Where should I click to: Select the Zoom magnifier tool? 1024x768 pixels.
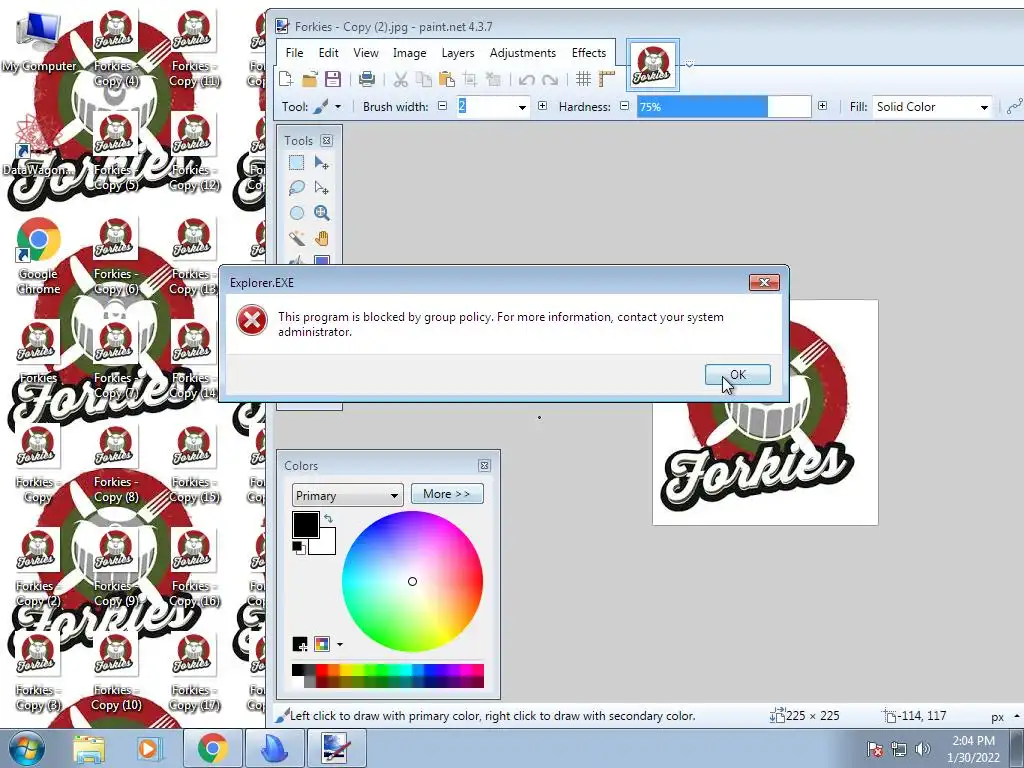point(321,213)
